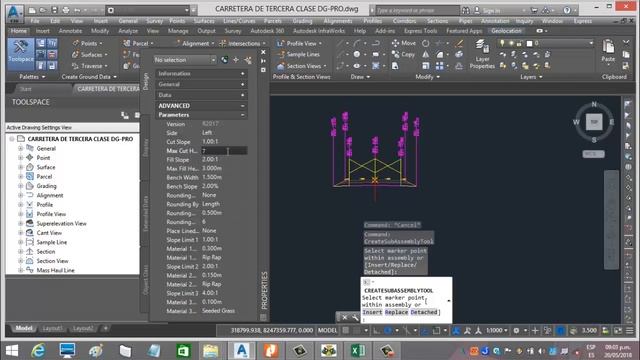Image resolution: width=640 pixels, height=360 pixels.
Task: Open the annotation scale 1:1000 dropdown
Action: tap(497, 330)
